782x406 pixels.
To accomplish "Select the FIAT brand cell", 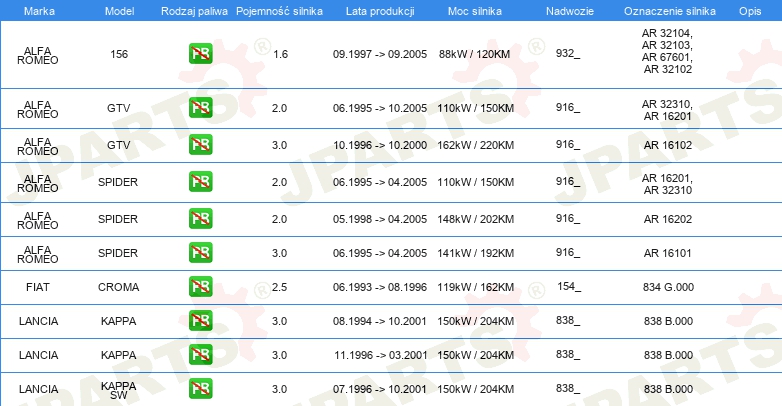I will [38, 287].
